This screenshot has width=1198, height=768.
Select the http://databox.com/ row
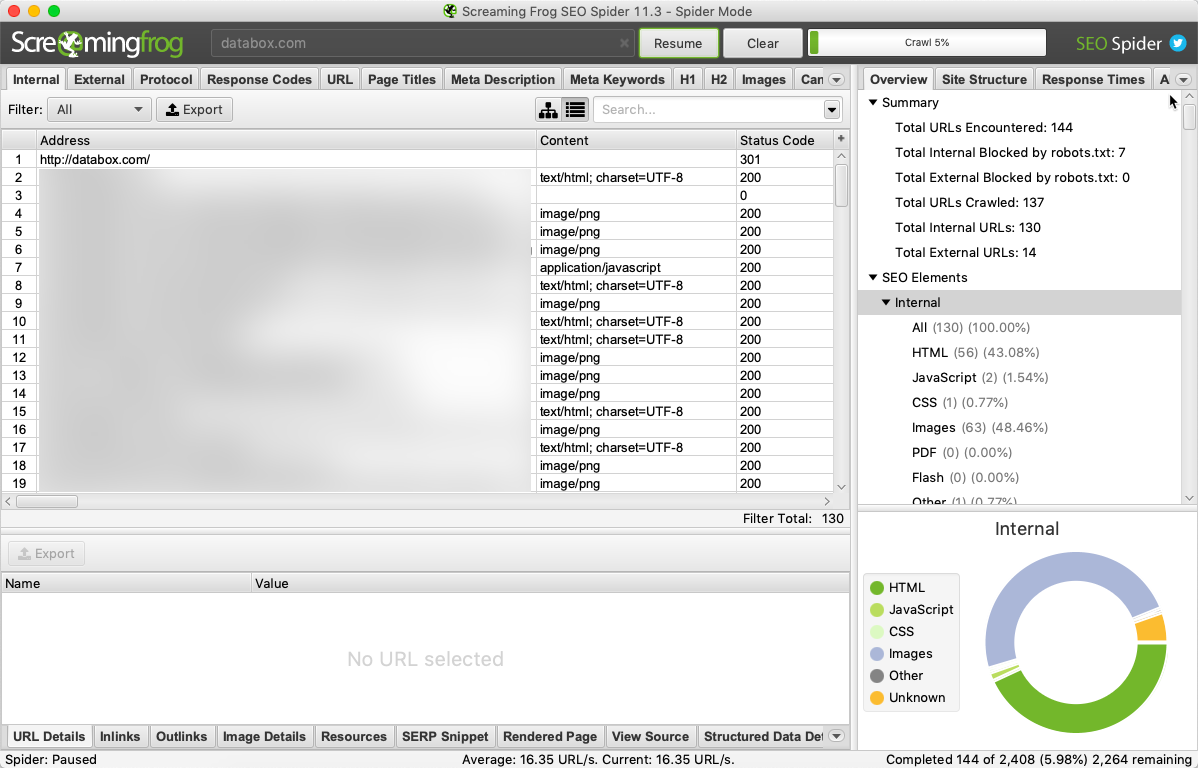417,160
